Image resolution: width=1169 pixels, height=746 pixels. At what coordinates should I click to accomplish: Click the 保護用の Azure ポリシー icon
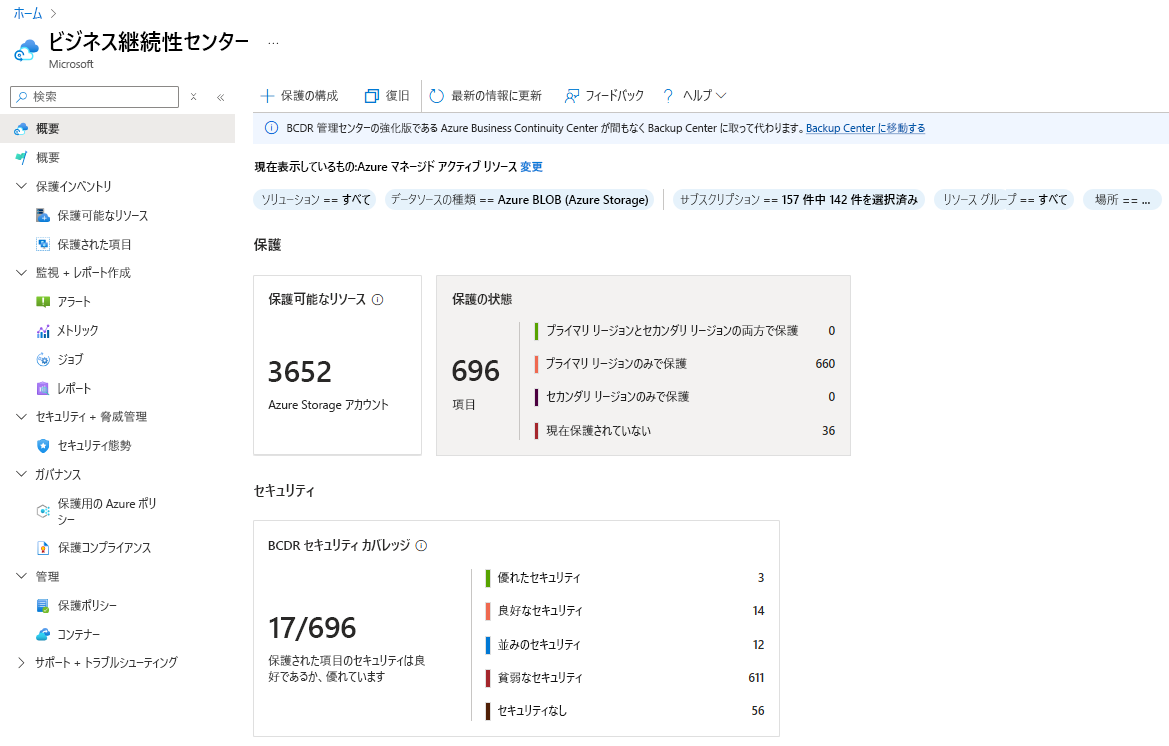[43, 511]
